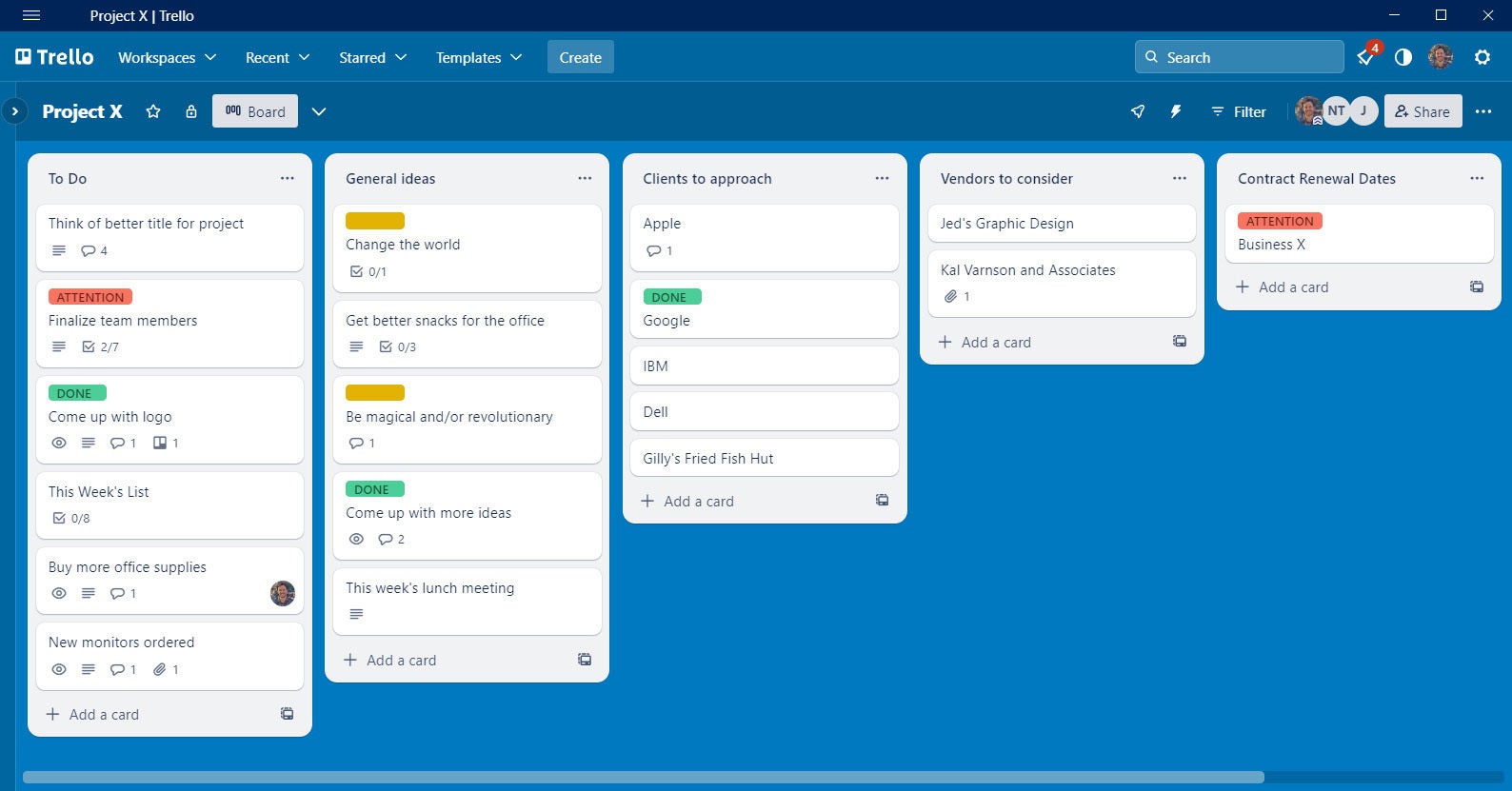
Task: Add a card to To Do list
Action: (x=92, y=714)
